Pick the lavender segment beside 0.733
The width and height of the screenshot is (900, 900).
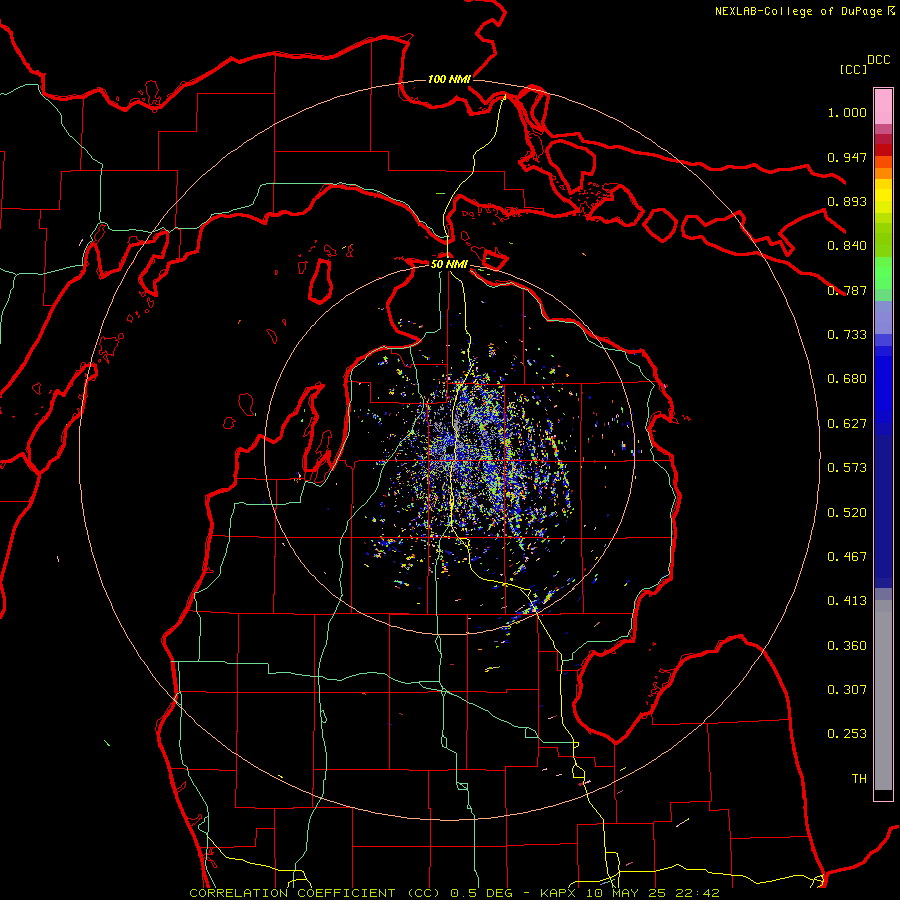click(x=883, y=317)
